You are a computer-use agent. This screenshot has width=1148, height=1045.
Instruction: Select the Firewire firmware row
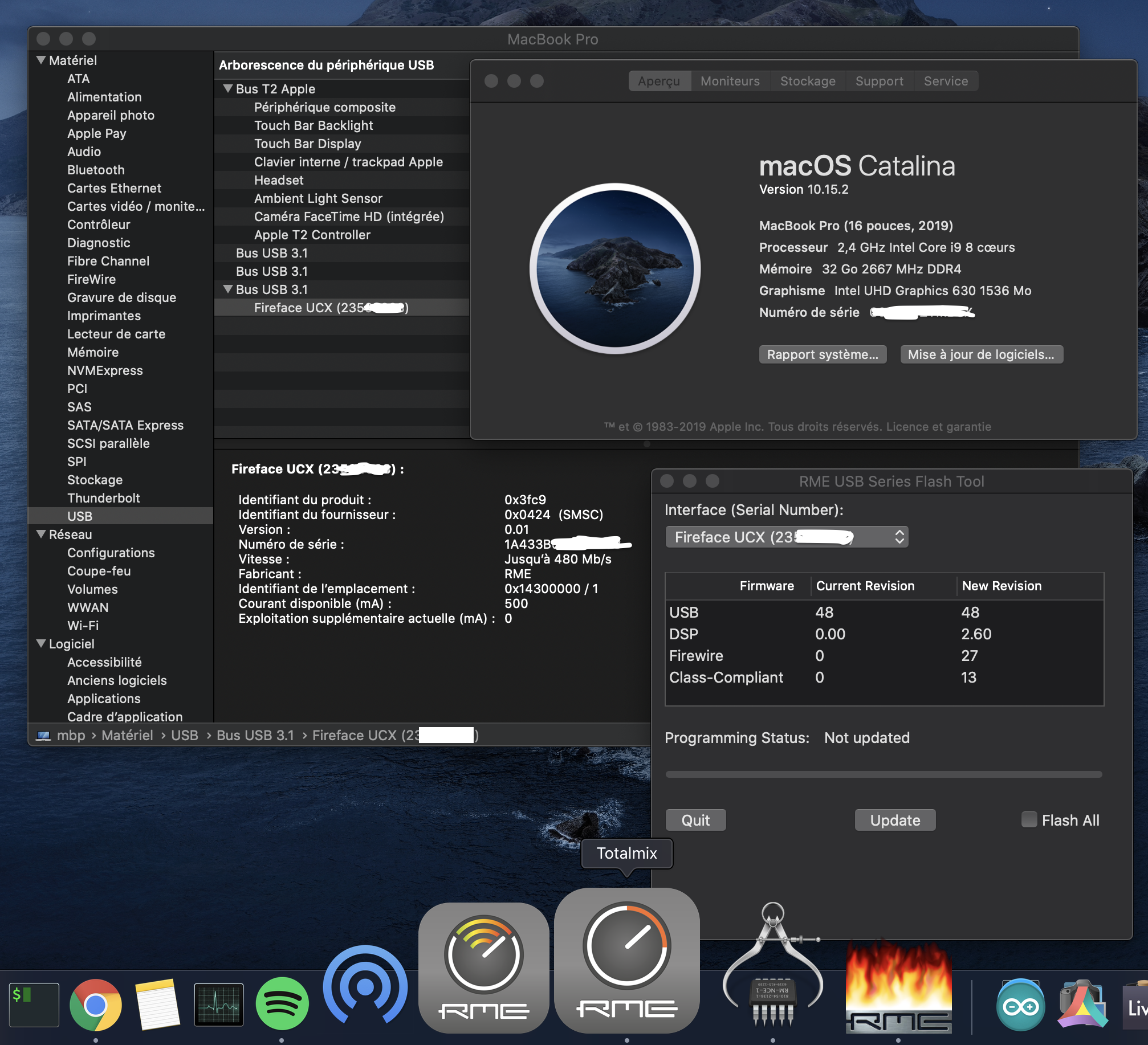click(884, 656)
